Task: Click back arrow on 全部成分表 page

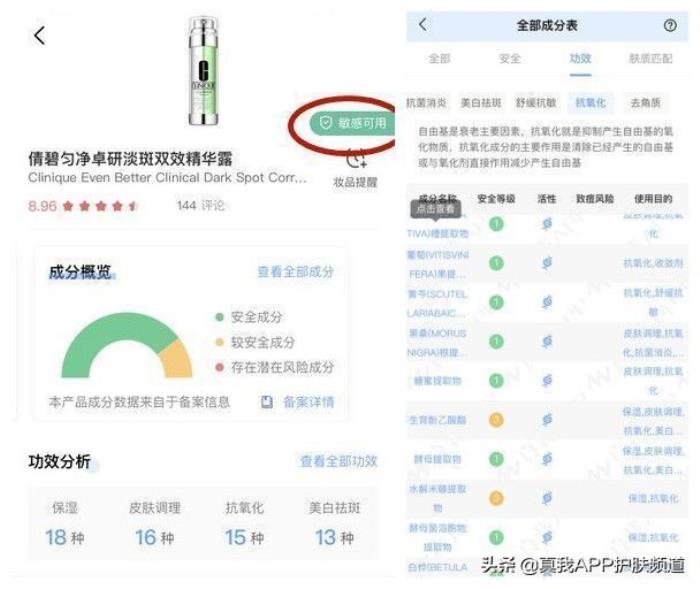Action: (x=422, y=25)
